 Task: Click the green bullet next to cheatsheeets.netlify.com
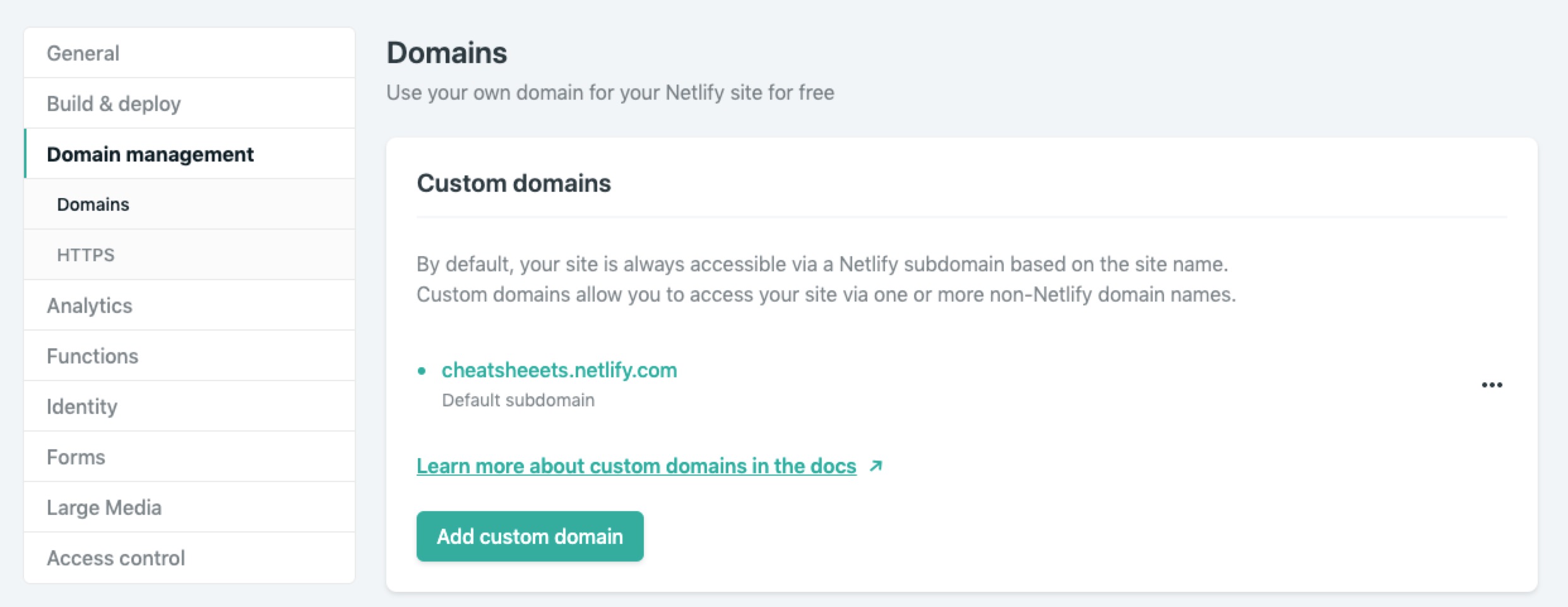point(422,371)
